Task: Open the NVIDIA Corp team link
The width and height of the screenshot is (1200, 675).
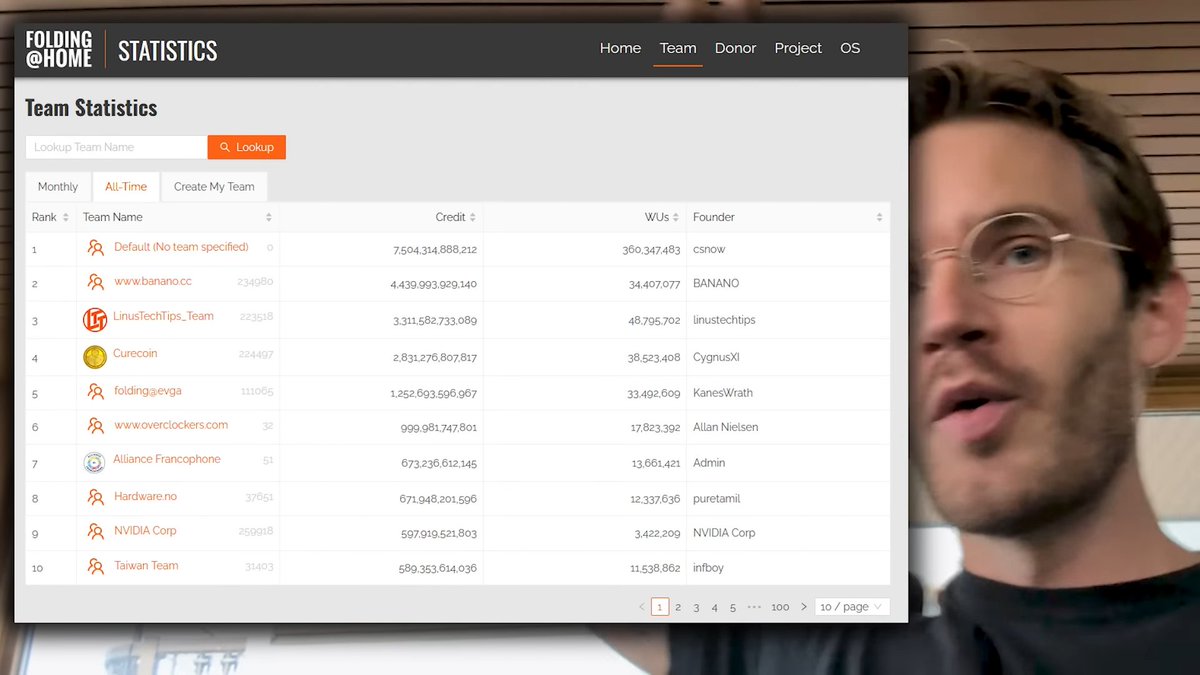Action: (x=145, y=531)
